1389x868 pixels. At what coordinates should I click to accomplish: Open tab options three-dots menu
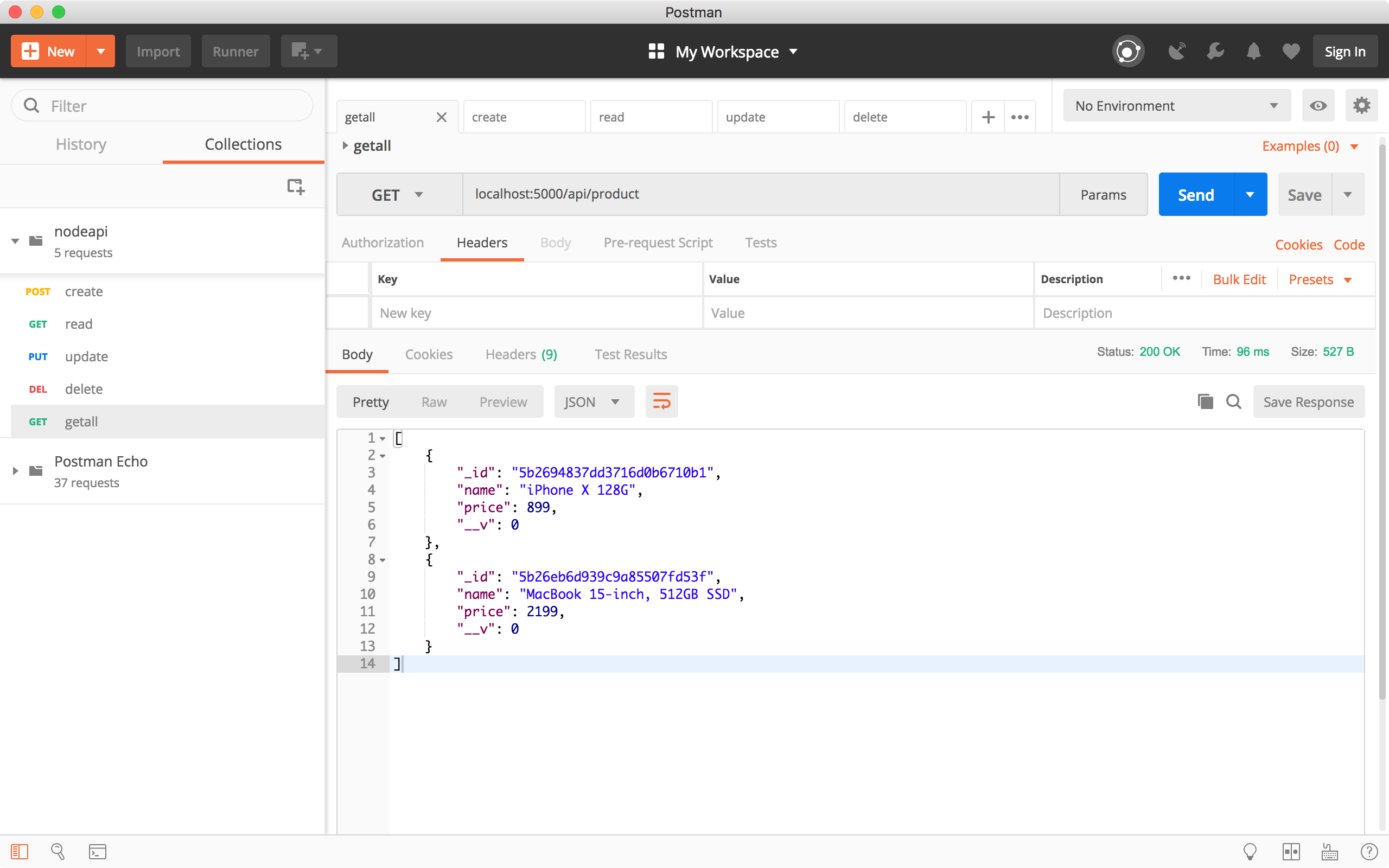coord(1020,117)
